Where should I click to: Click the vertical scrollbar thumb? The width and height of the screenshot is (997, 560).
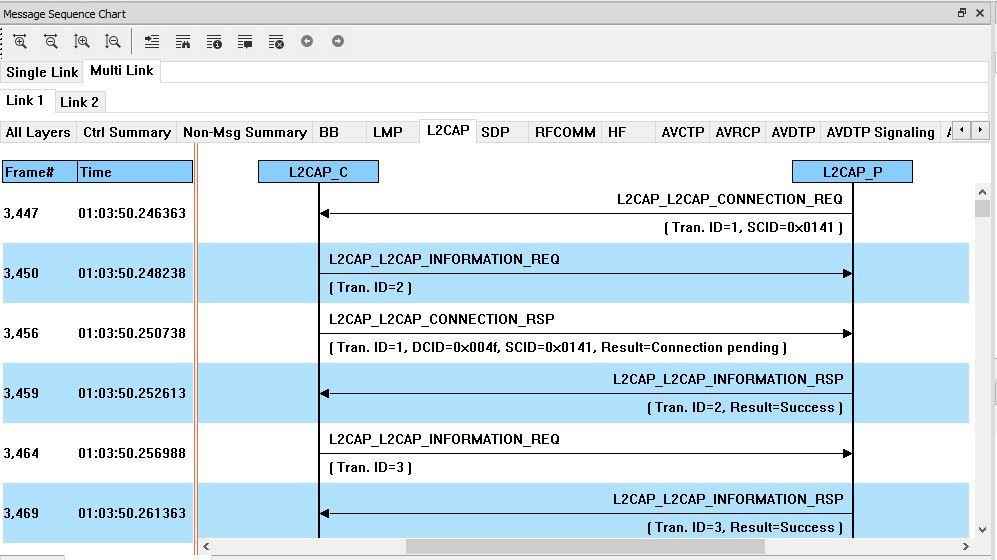coord(982,208)
